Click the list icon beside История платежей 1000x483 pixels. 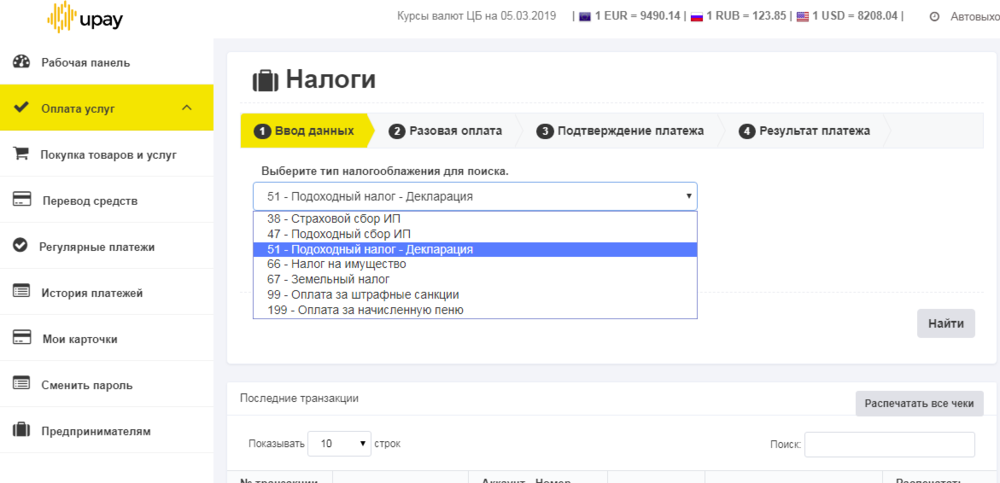(x=20, y=292)
